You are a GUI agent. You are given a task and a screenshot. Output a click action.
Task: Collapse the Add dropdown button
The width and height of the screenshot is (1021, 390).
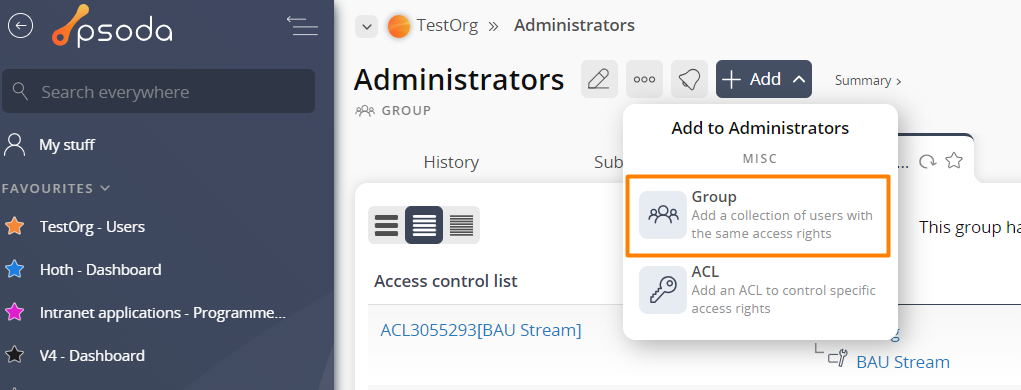[764, 79]
